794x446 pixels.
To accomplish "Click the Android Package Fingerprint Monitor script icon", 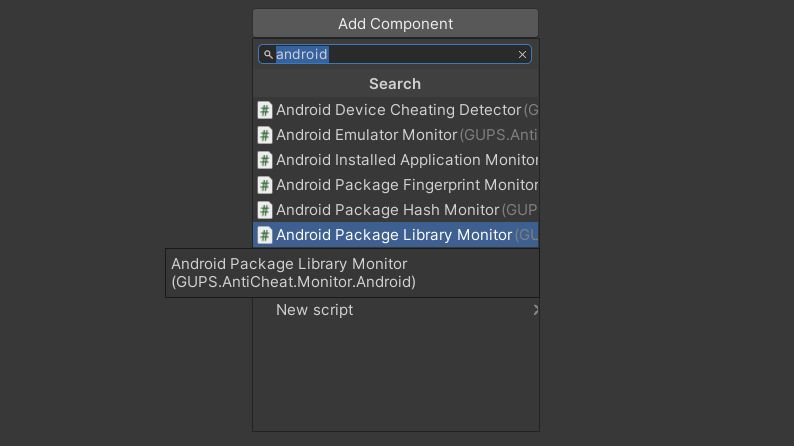I will (x=265, y=185).
